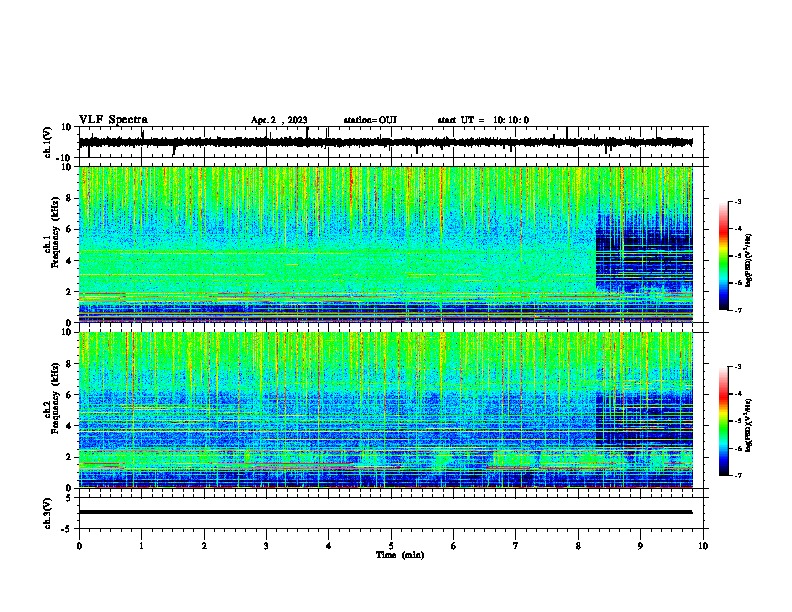The width and height of the screenshot is (792, 612).
Task: Click the 'Time (min)' axis label
Action: [x=400, y=555]
